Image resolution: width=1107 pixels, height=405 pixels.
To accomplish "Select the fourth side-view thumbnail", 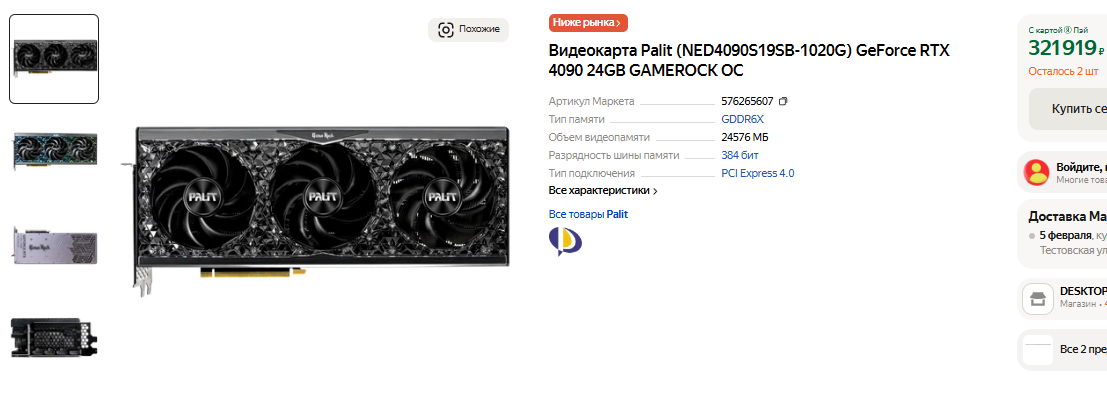I will [x=54, y=337].
